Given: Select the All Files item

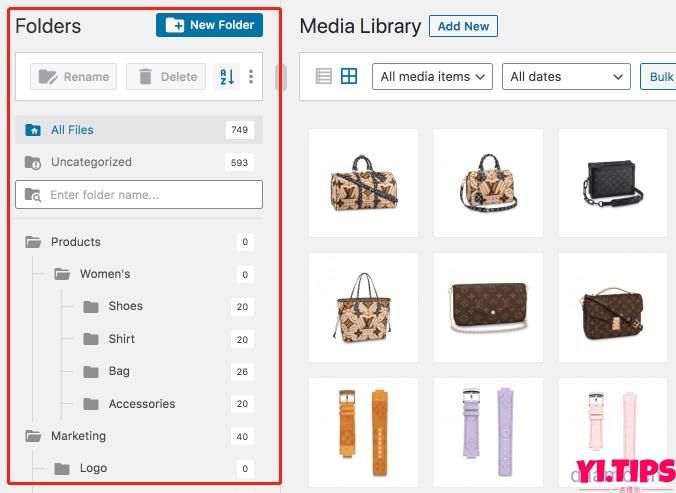Looking at the screenshot, I should (x=139, y=130).
